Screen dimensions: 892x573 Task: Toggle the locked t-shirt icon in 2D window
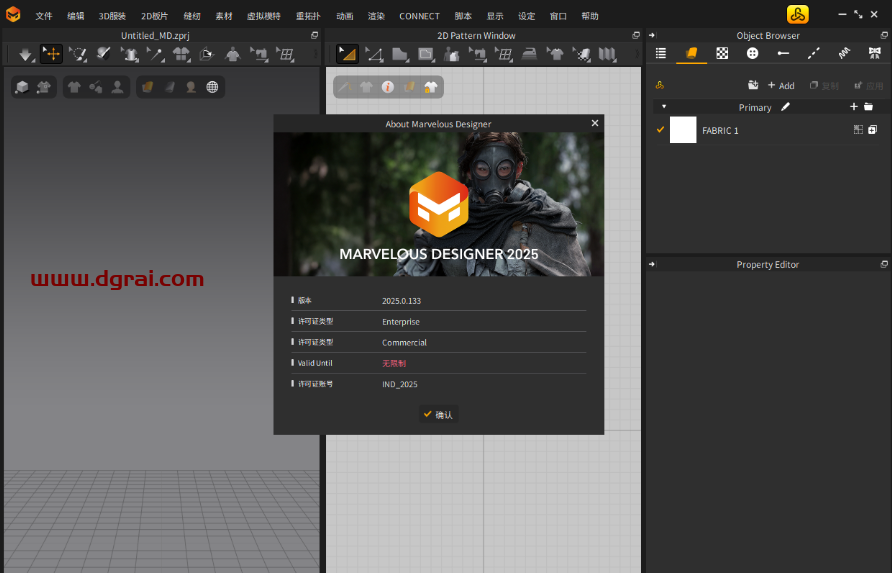tap(431, 87)
